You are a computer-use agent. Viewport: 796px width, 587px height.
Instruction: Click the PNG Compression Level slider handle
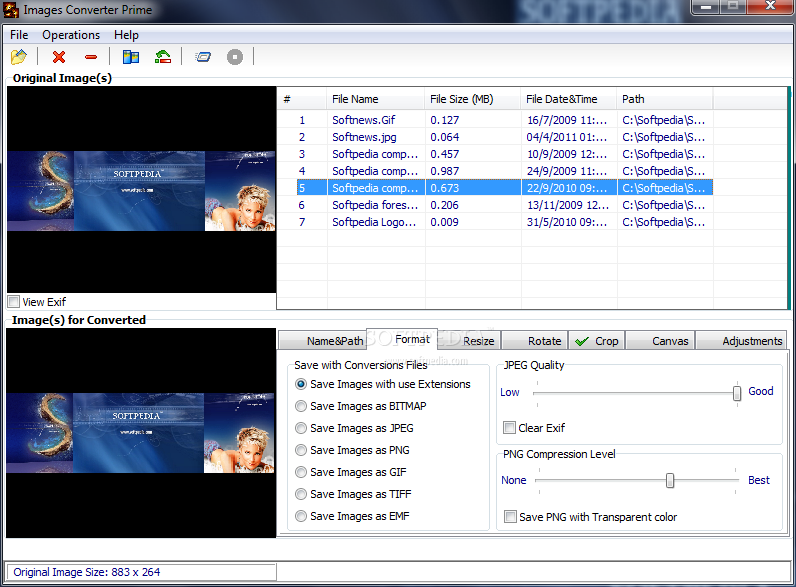point(670,480)
